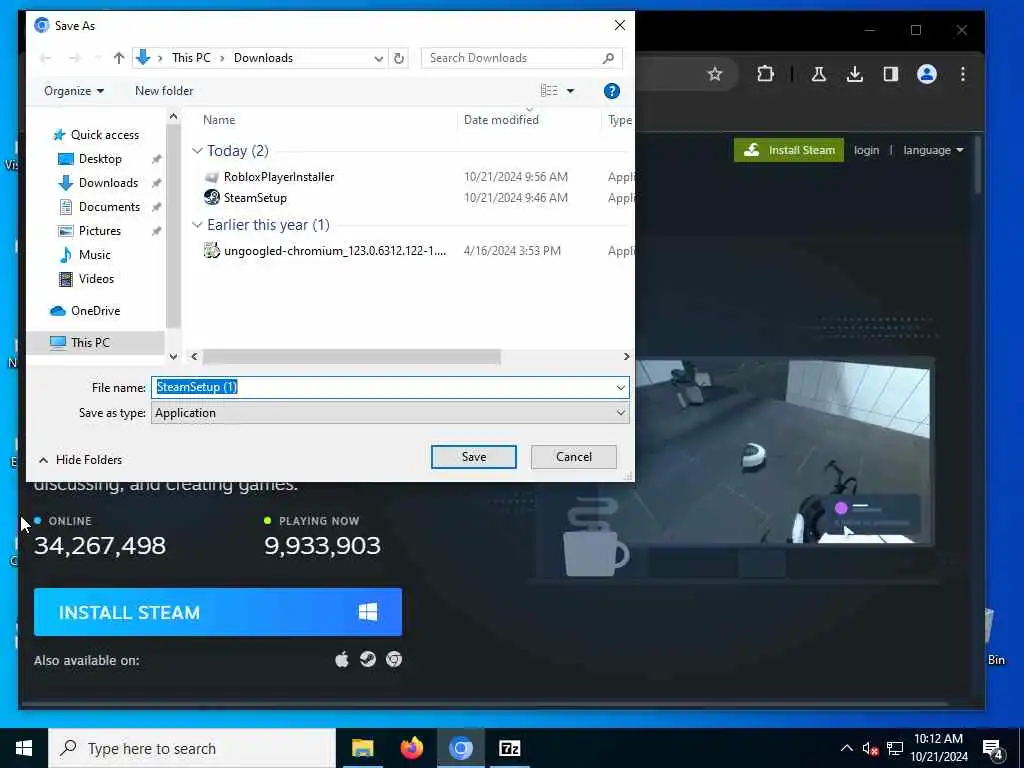Image resolution: width=1024 pixels, height=768 pixels.
Task: Click the Up one level arrow in Save As
Action: coord(119,58)
